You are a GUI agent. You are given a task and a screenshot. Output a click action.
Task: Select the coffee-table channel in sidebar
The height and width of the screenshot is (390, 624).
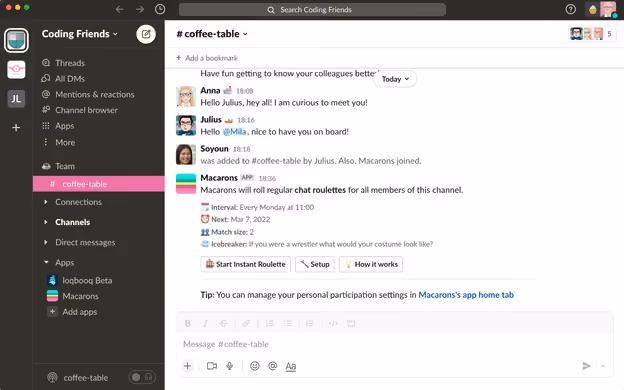click(x=98, y=184)
